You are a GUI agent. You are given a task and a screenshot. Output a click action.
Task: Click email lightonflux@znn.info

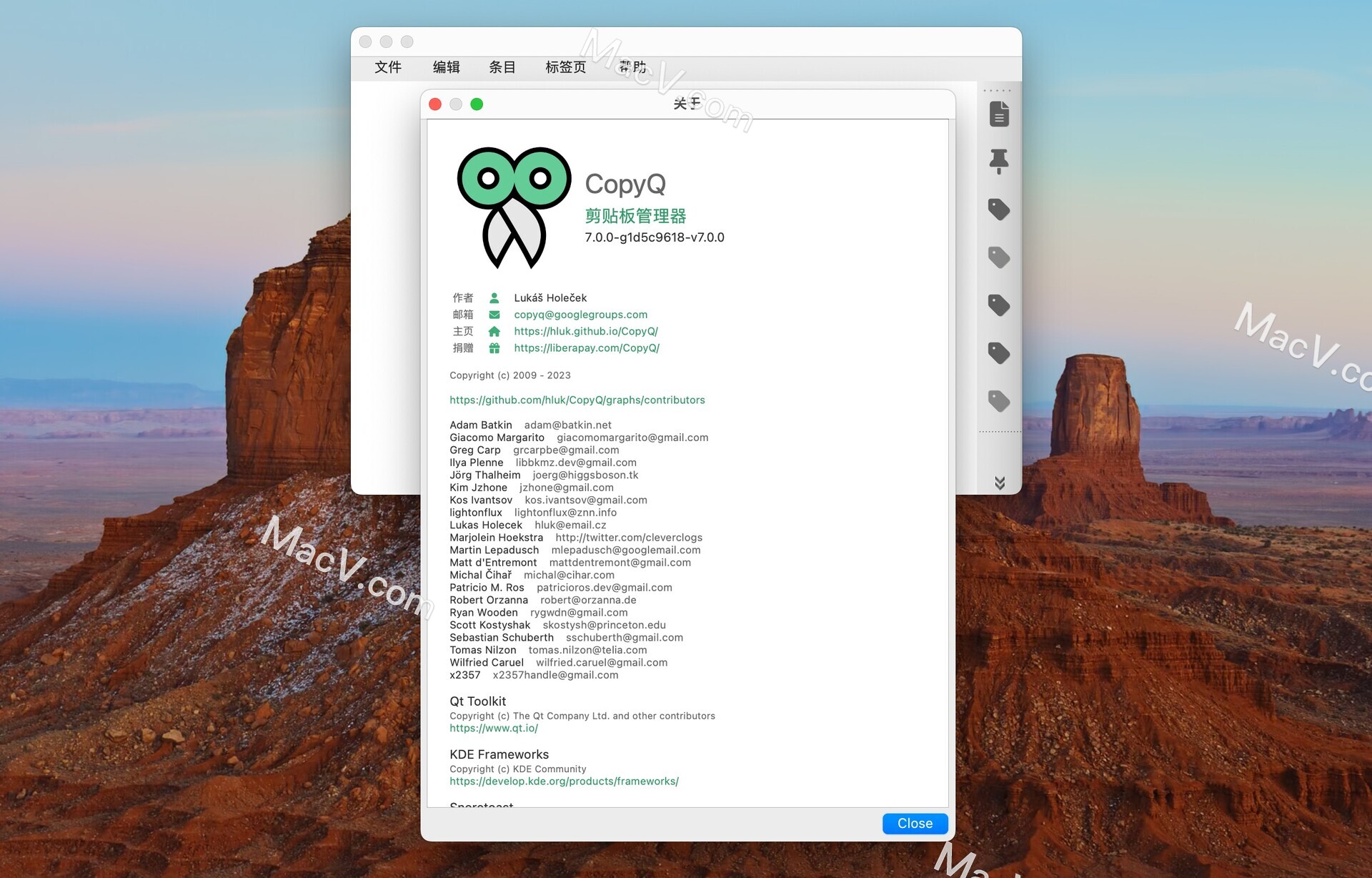(x=565, y=513)
